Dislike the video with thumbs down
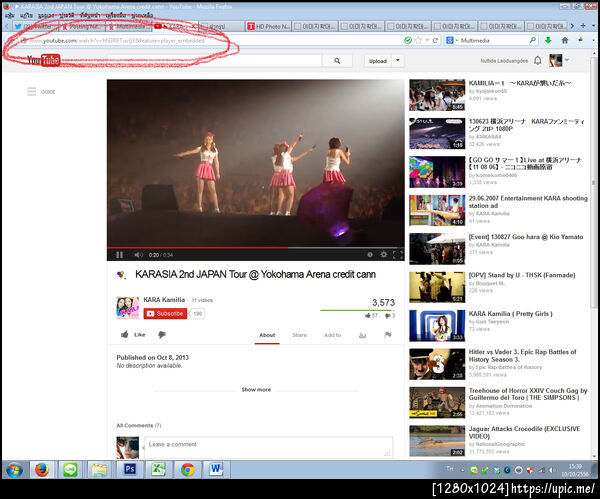The image size is (600, 499). click(x=162, y=335)
